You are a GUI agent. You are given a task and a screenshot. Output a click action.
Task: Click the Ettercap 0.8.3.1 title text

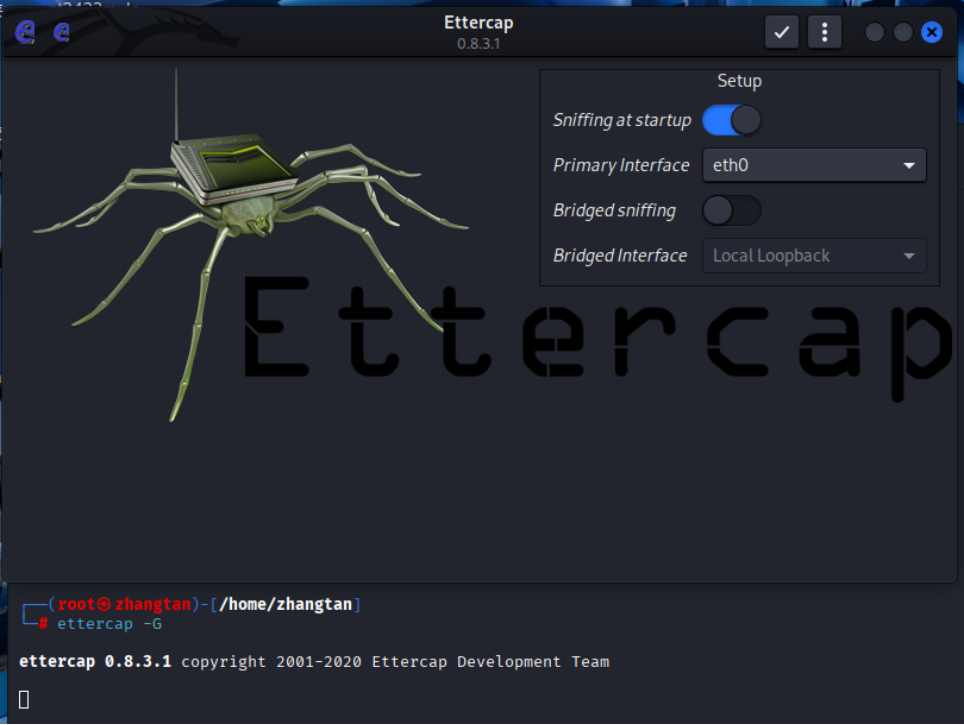tap(478, 32)
